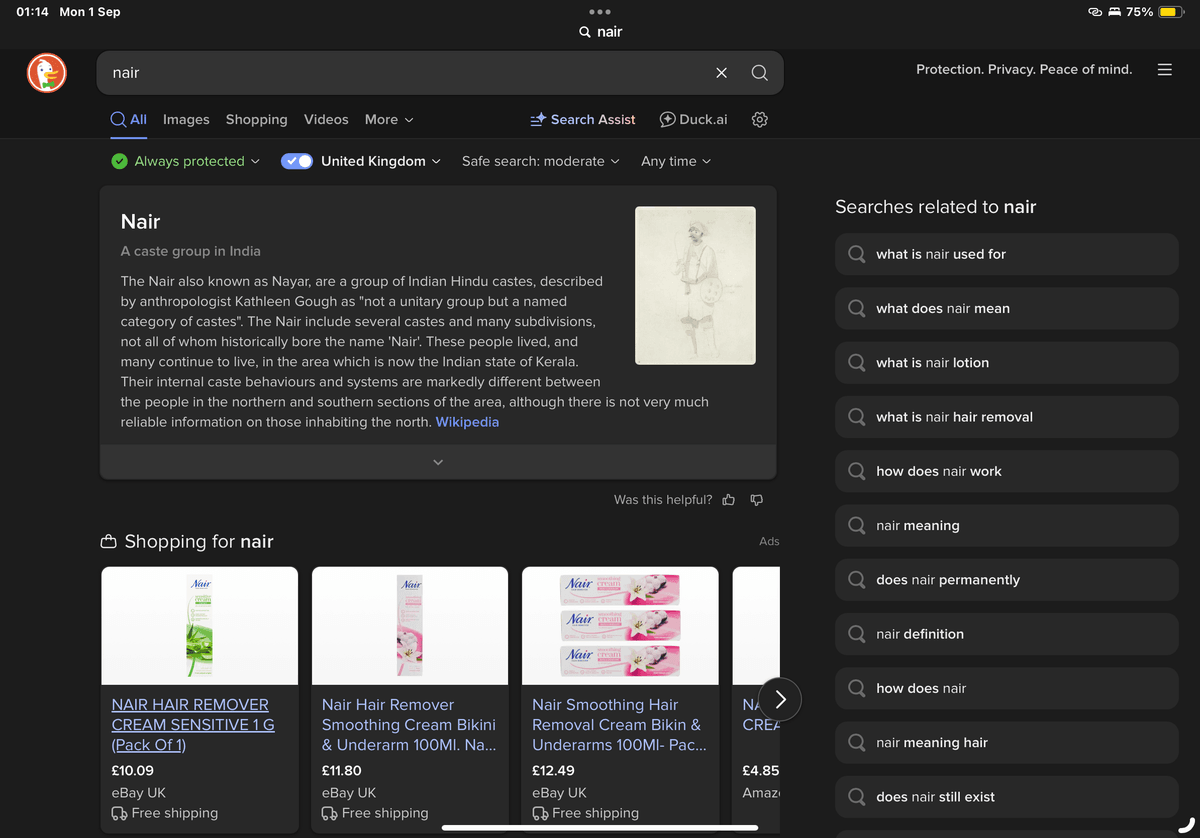Clear the search box with the X icon
1200x838 pixels.
(x=722, y=73)
